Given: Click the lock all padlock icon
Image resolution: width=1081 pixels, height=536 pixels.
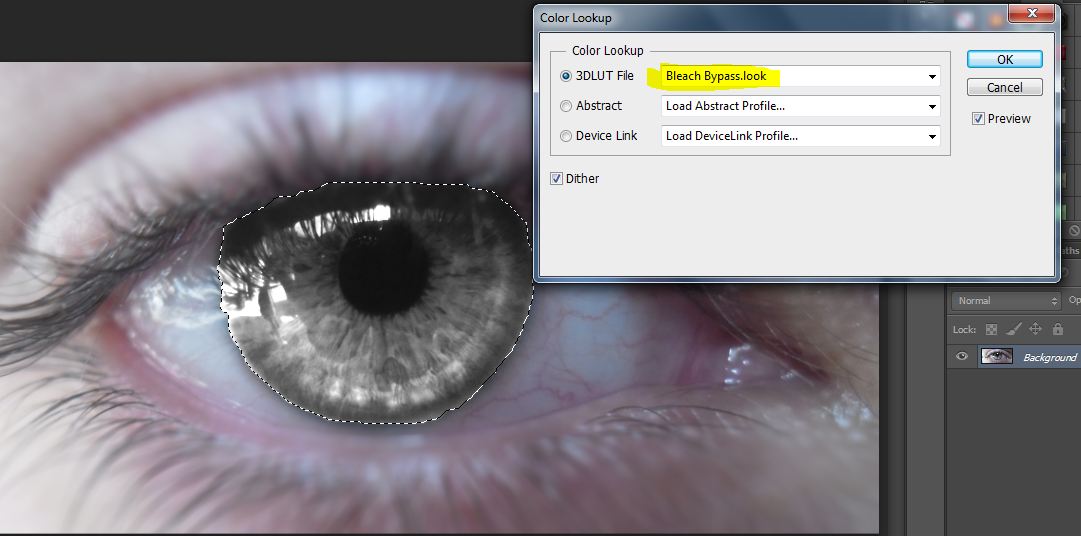Looking at the screenshot, I should pos(1057,330).
